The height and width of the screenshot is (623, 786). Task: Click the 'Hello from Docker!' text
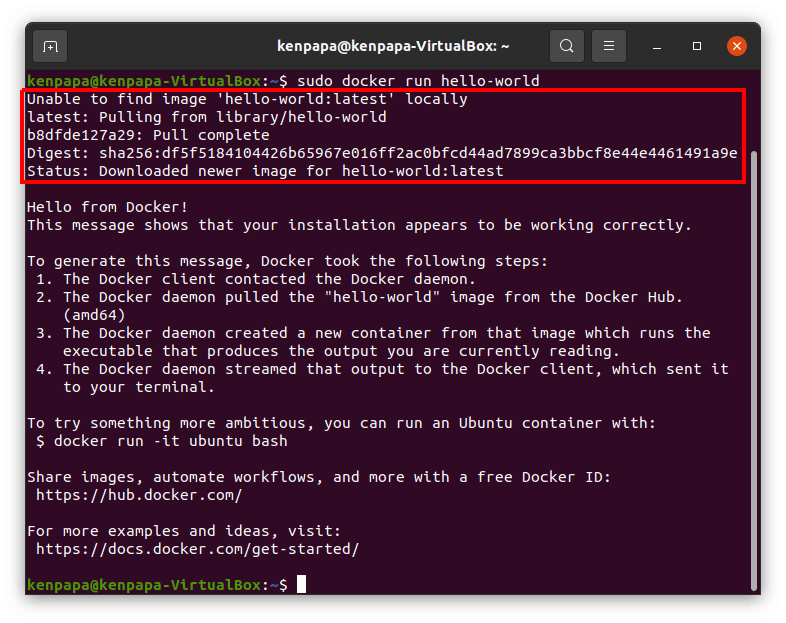pos(107,207)
